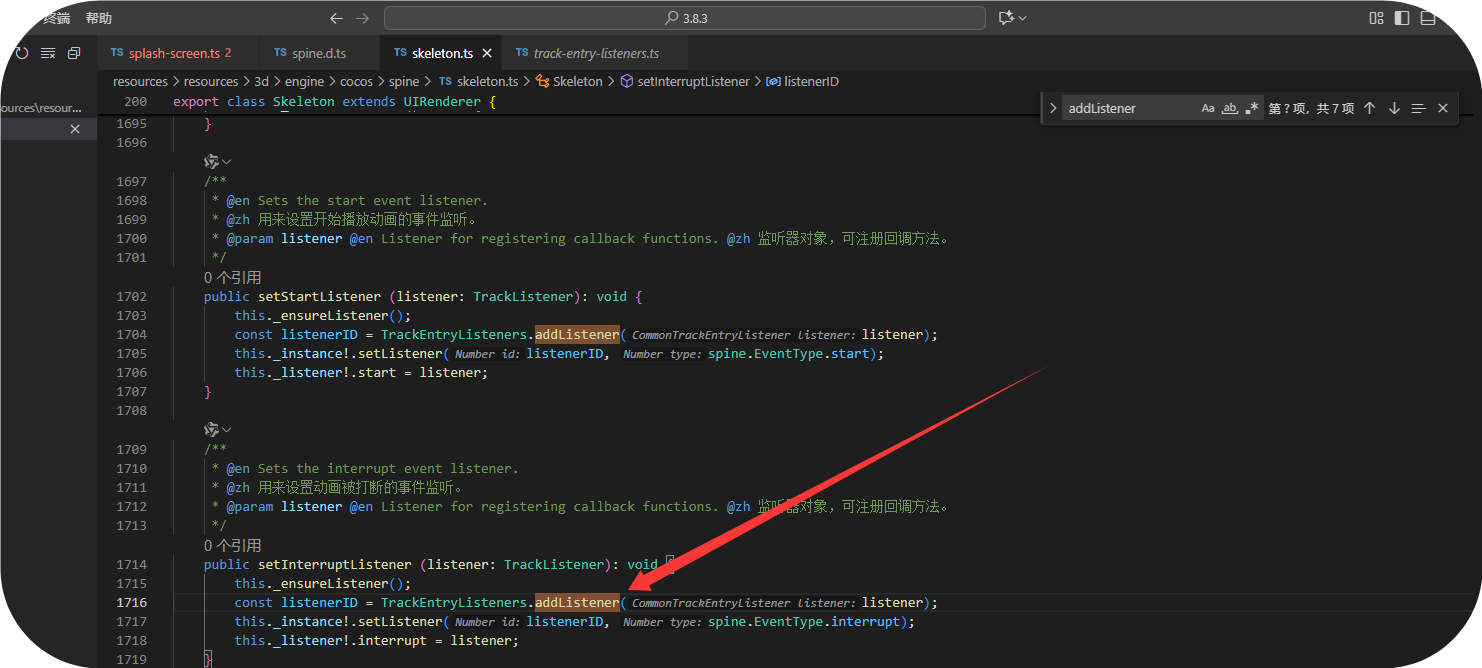
Task: Open the listenerID breadcrumb
Action: (802, 81)
